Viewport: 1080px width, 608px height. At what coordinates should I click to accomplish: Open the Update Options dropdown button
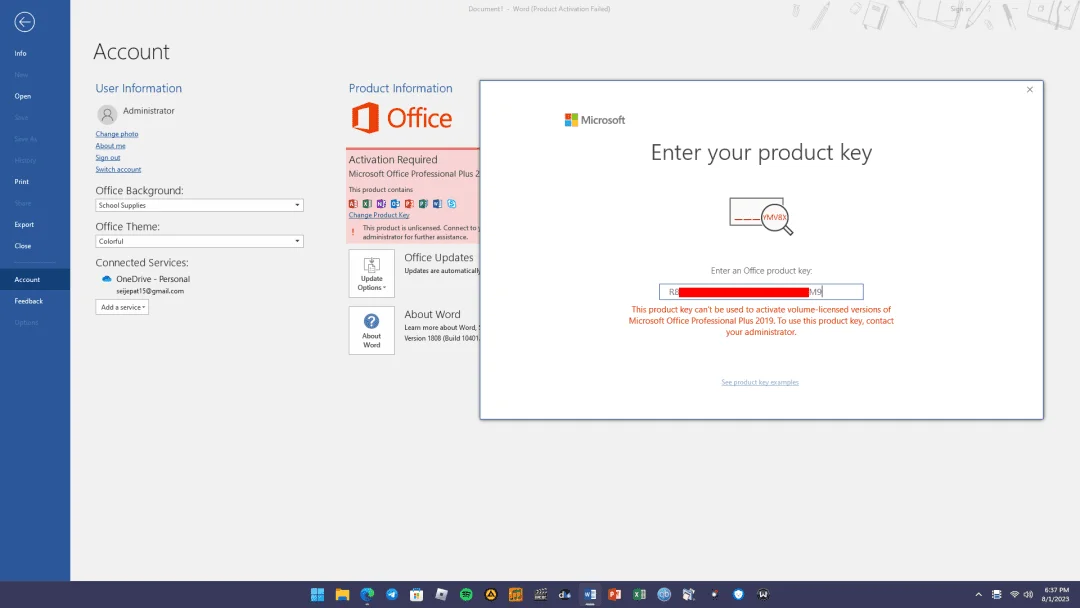point(371,273)
